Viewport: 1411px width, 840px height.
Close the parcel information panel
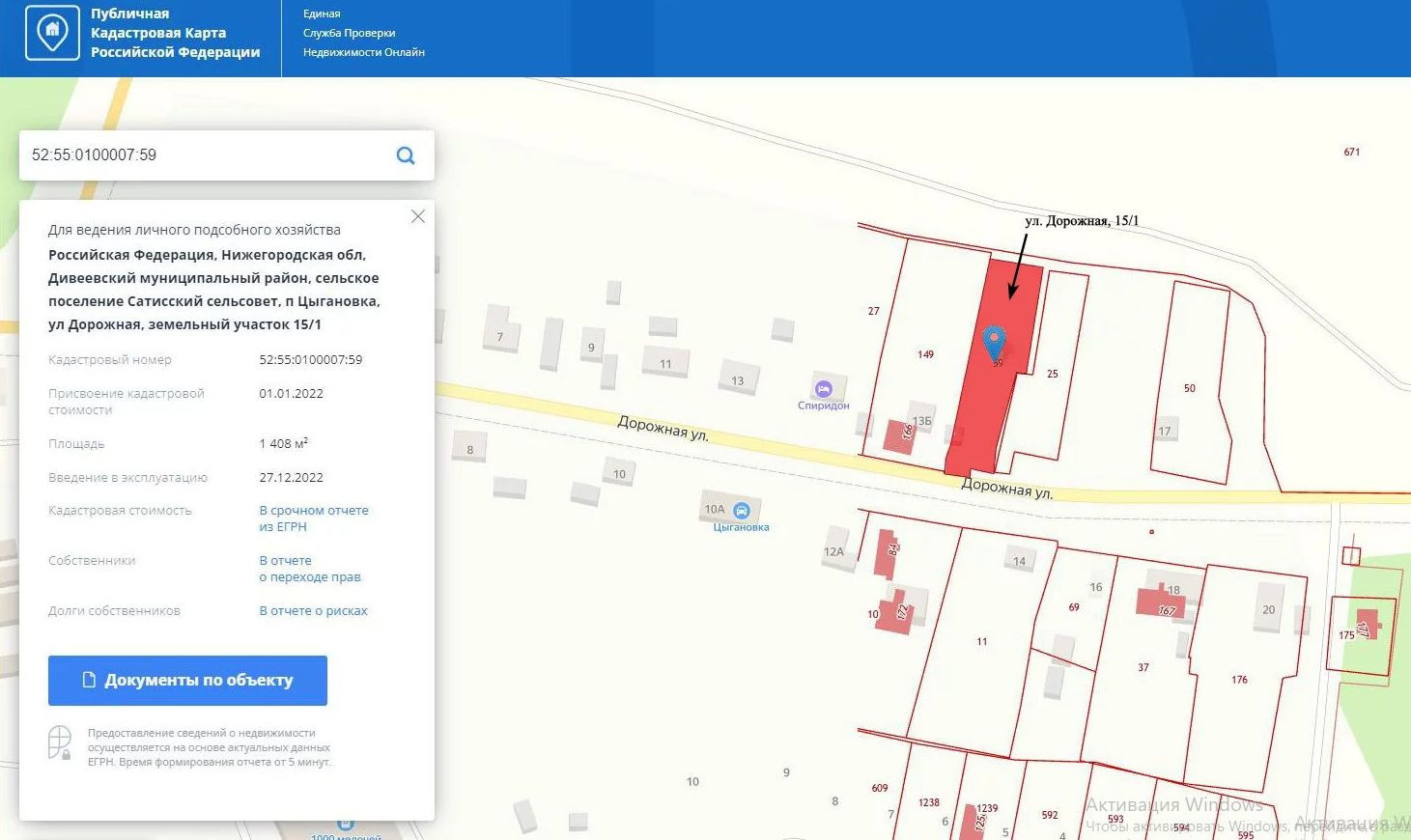tap(418, 216)
